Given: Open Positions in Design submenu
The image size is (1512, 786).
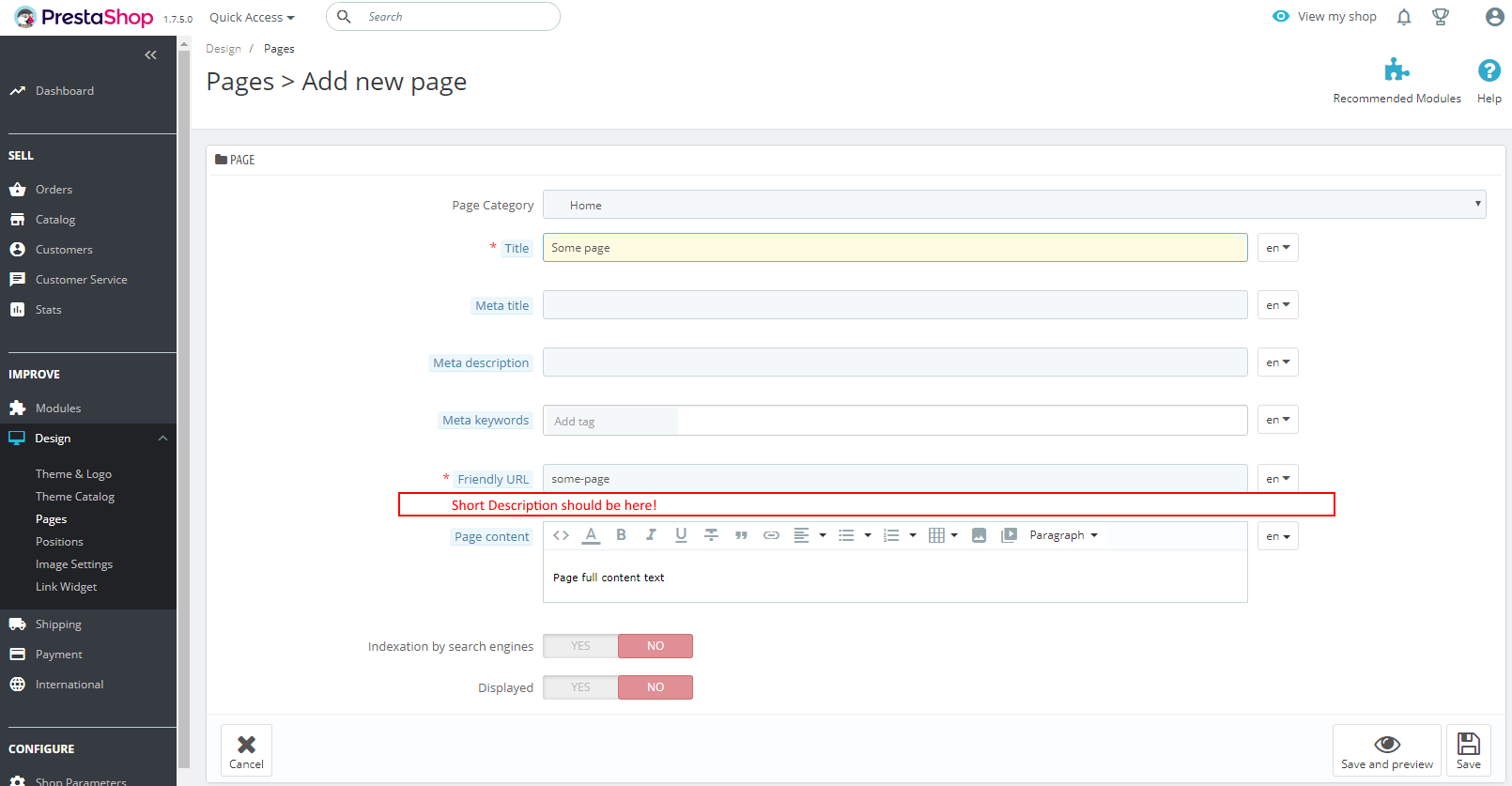Looking at the screenshot, I should tap(59, 542).
